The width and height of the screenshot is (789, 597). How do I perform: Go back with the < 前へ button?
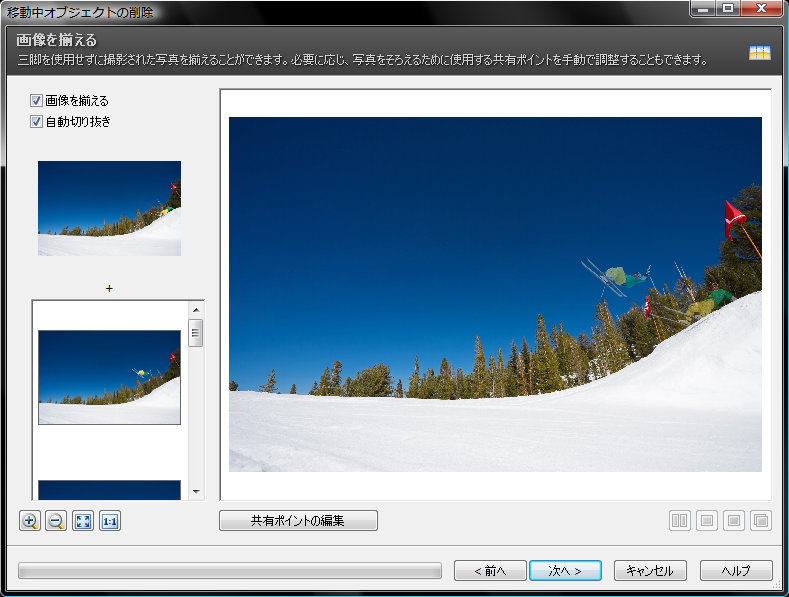point(490,571)
